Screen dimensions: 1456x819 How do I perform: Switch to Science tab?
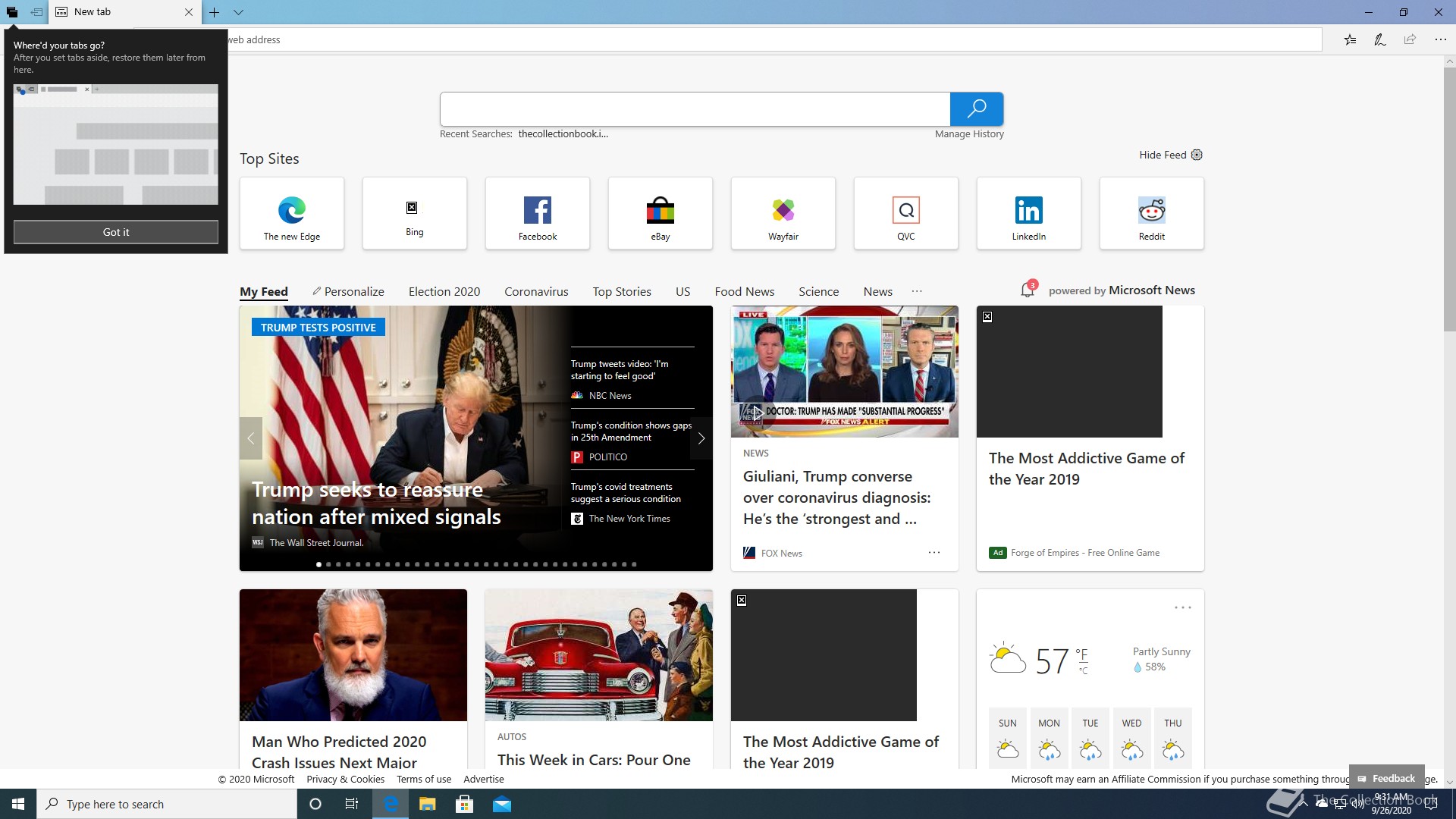coord(818,291)
